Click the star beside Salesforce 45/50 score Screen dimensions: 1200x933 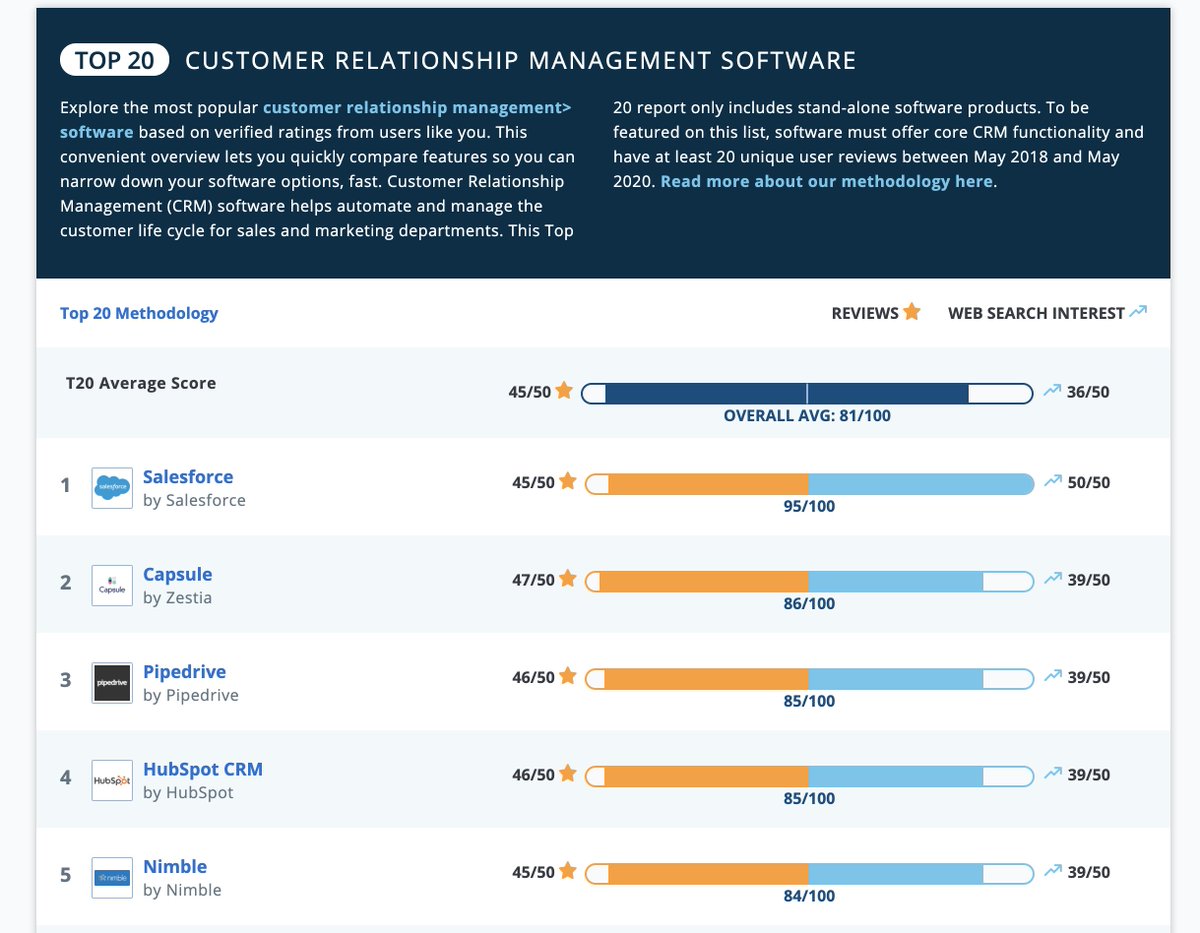[x=568, y=481]
